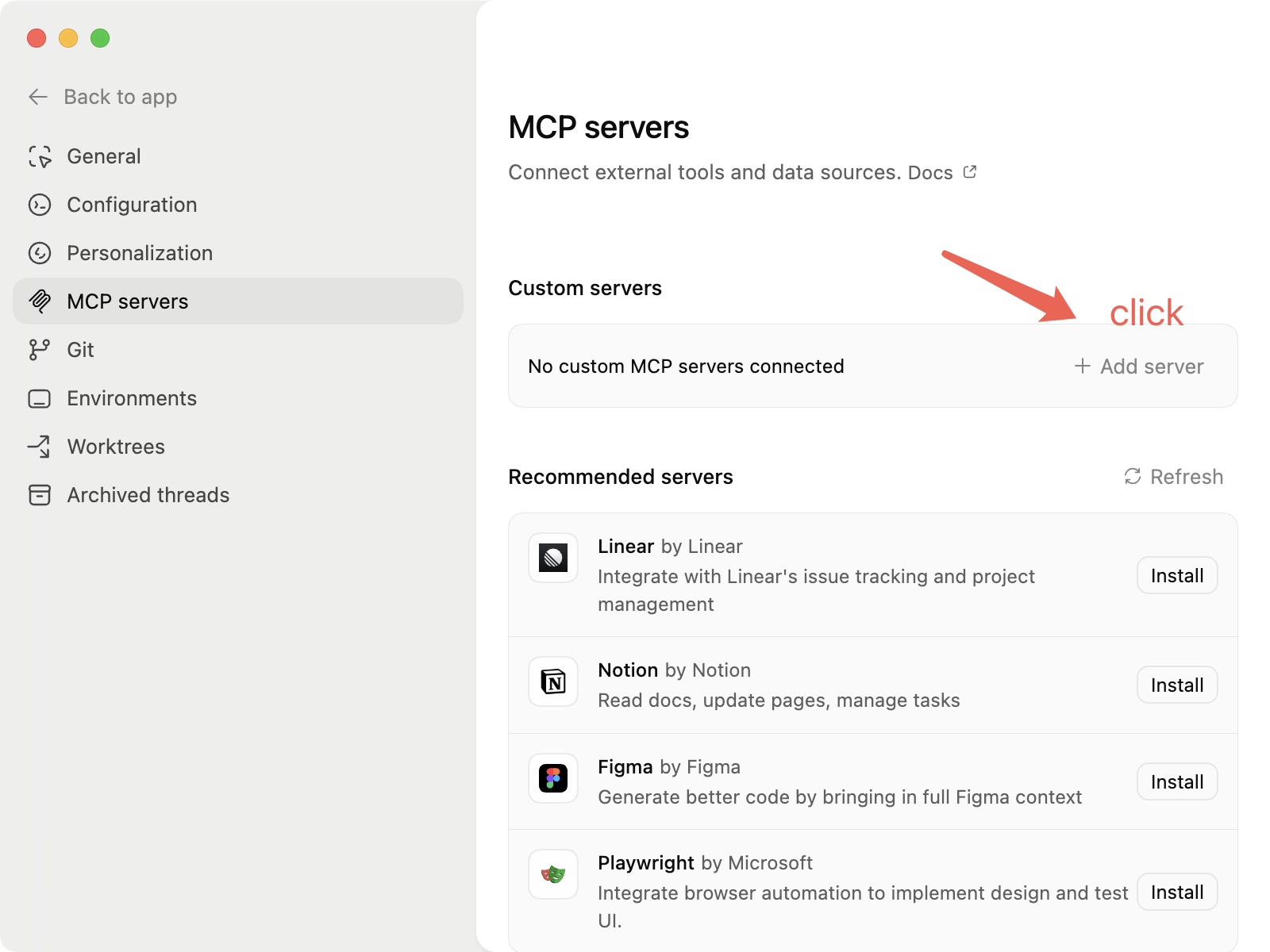Open General settings in the sidebar
The height and width of the screenshot is (952, 1270).
[103, 156]
